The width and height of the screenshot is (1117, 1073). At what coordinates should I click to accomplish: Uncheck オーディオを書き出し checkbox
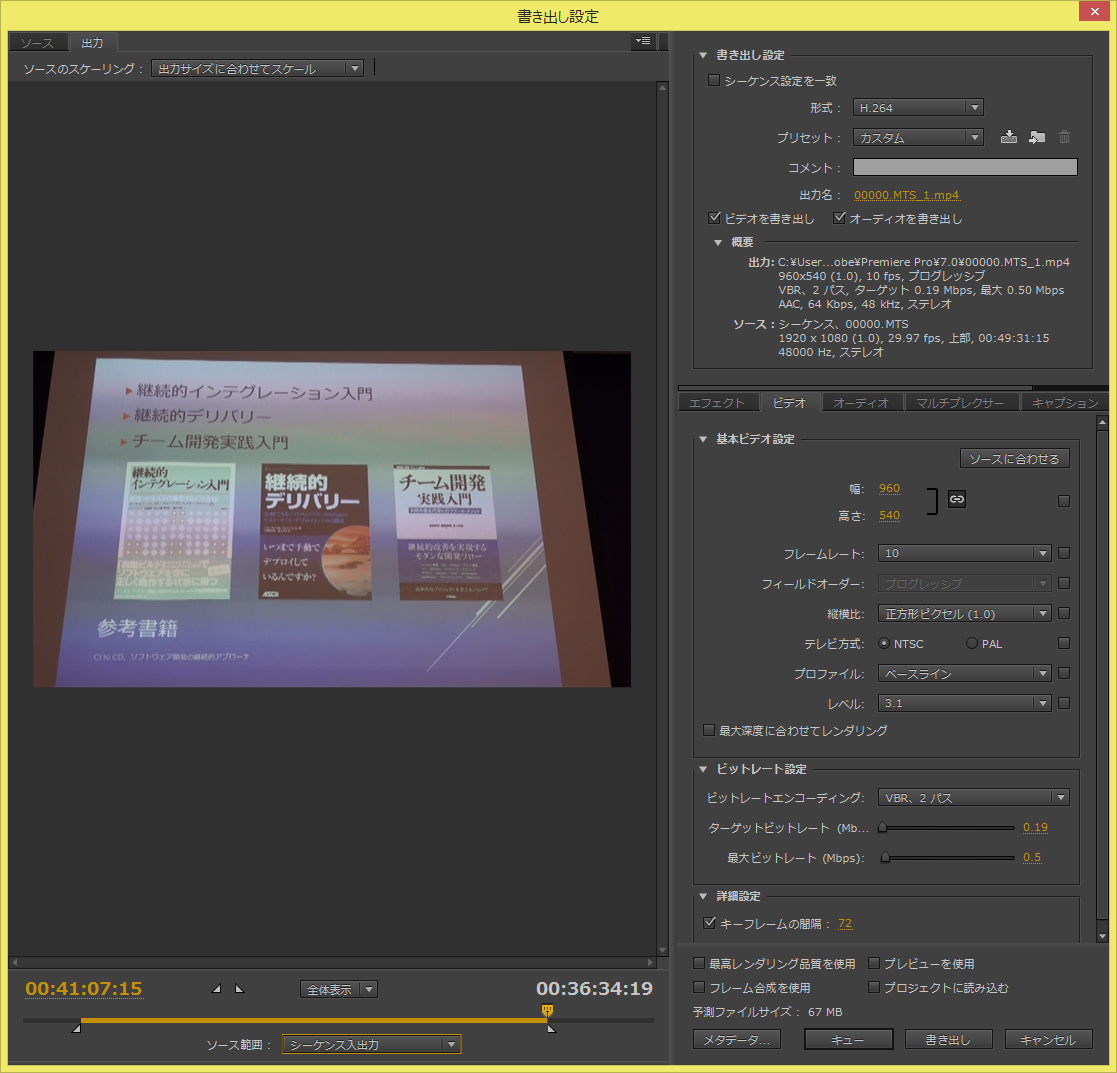point(840,218)
